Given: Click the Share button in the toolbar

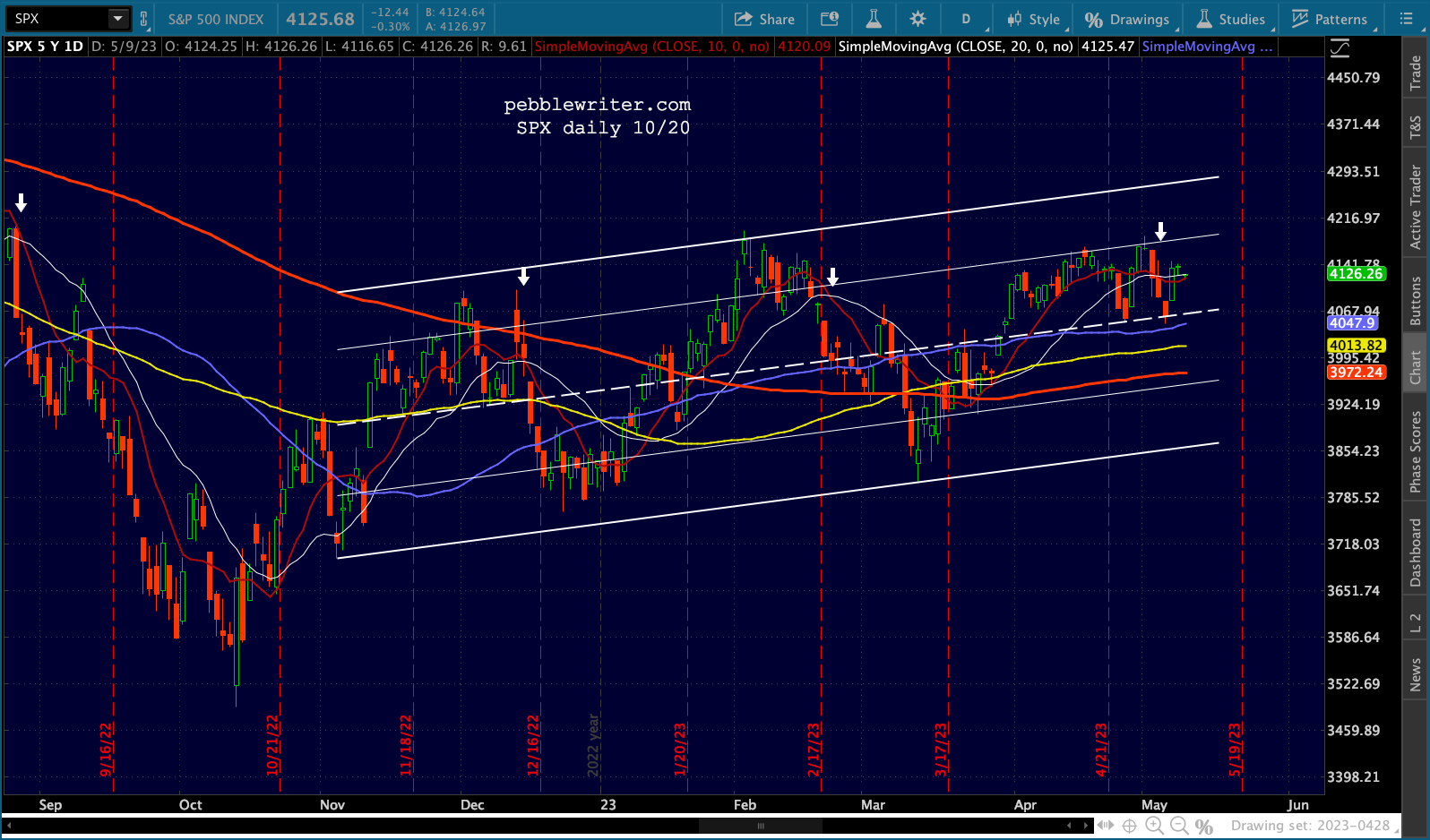Looking at the screenshot, I should coord(764,19).
